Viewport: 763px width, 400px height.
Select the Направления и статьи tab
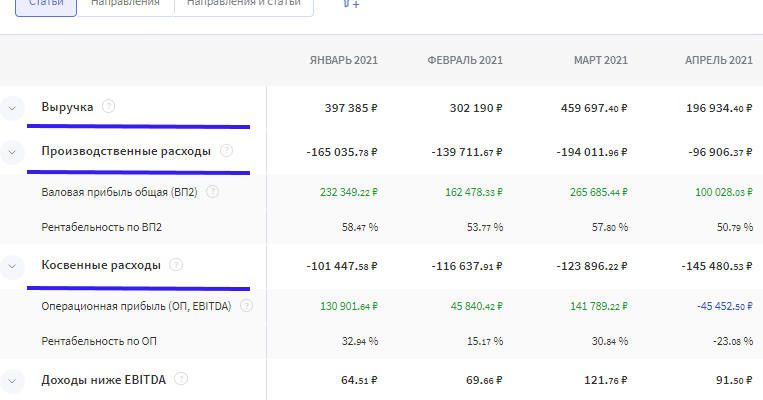coord(243,5)
